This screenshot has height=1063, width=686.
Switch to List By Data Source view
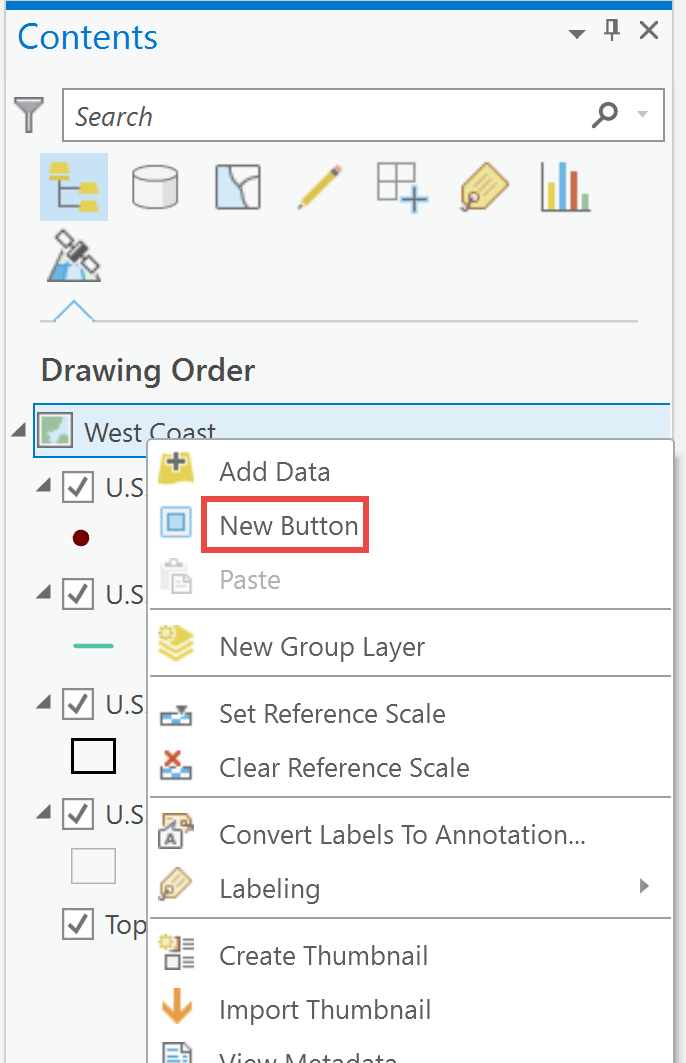(155, 186)
